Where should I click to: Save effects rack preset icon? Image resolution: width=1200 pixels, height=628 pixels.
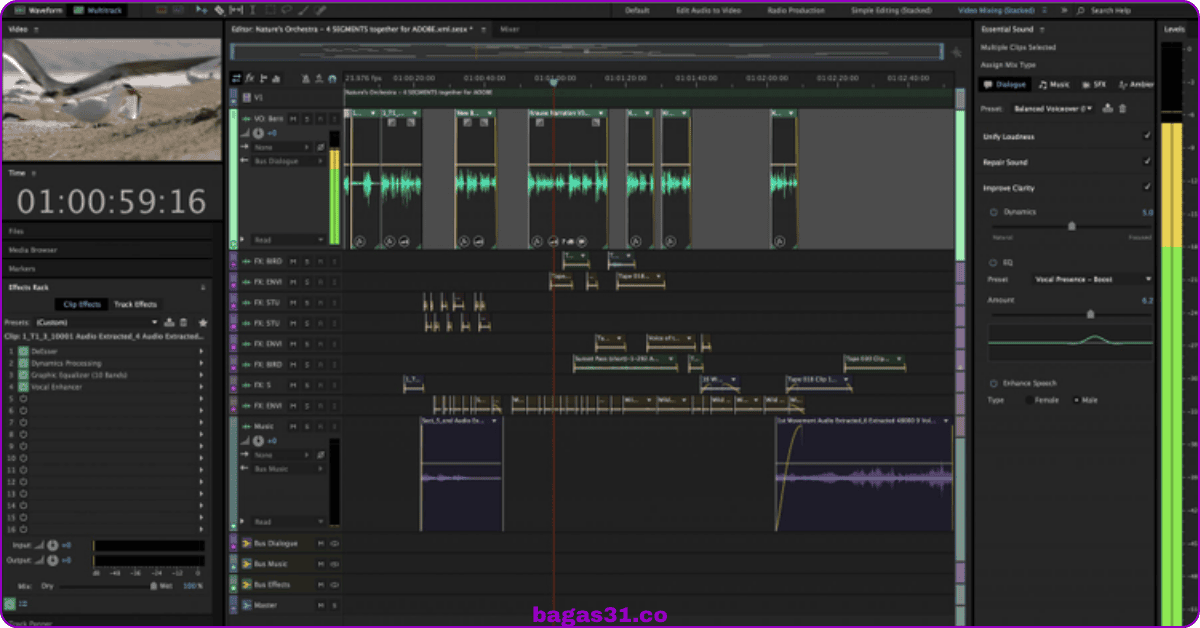[169, 323]
